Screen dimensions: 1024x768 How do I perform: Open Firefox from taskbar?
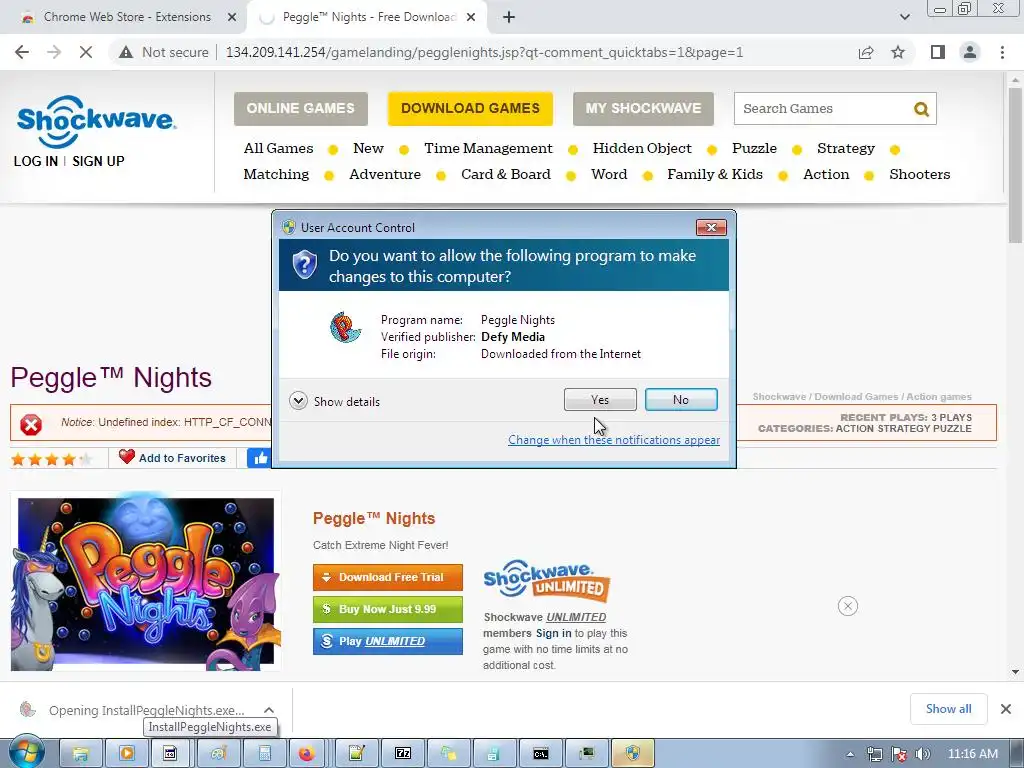[x=306, y=754]
